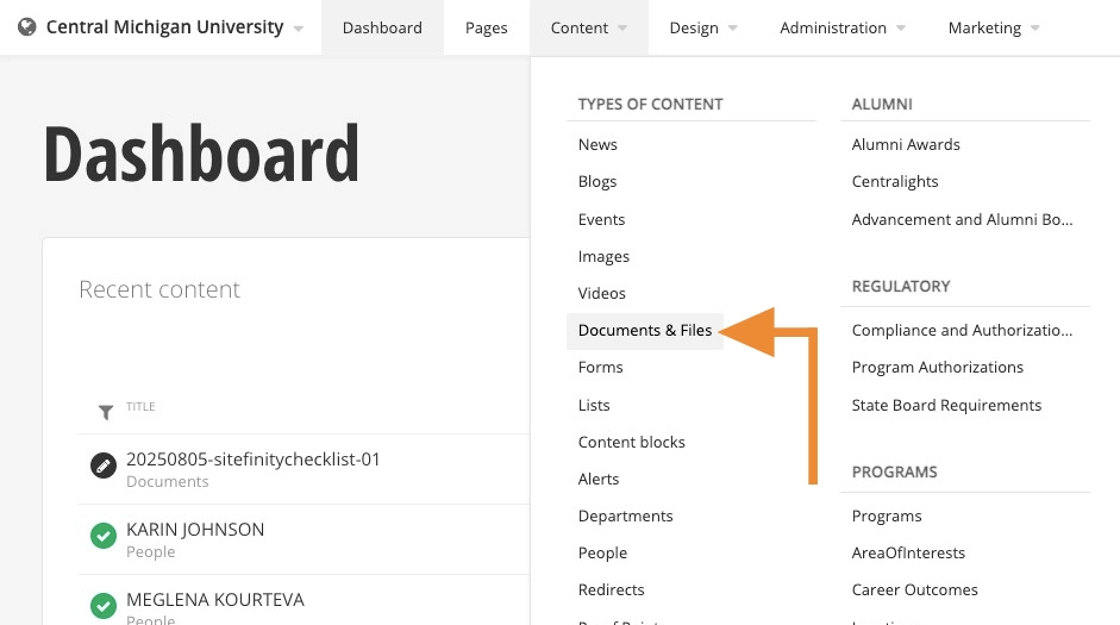Click the REGULATORY section heading

click(x=901, y=286)
